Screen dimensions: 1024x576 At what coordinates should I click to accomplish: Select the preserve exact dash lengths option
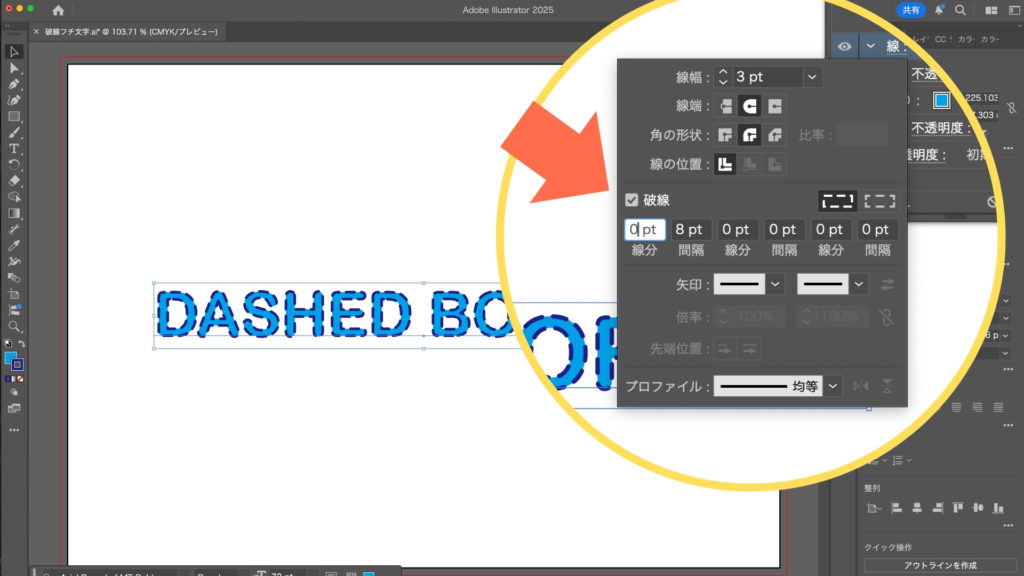pos(836,200)
